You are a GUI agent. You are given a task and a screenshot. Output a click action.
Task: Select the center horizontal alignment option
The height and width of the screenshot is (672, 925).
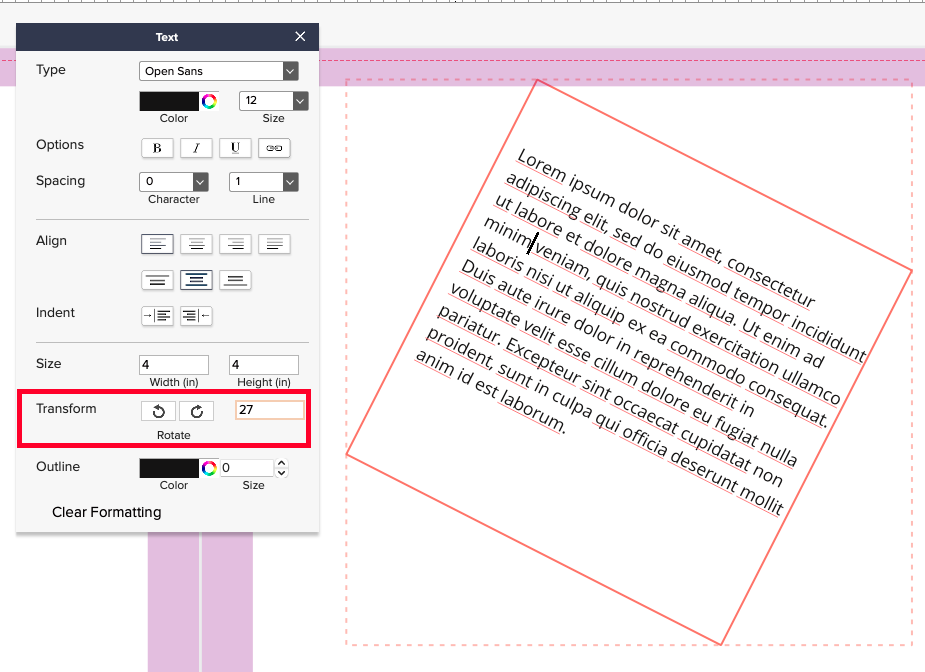tap(196, 244)
